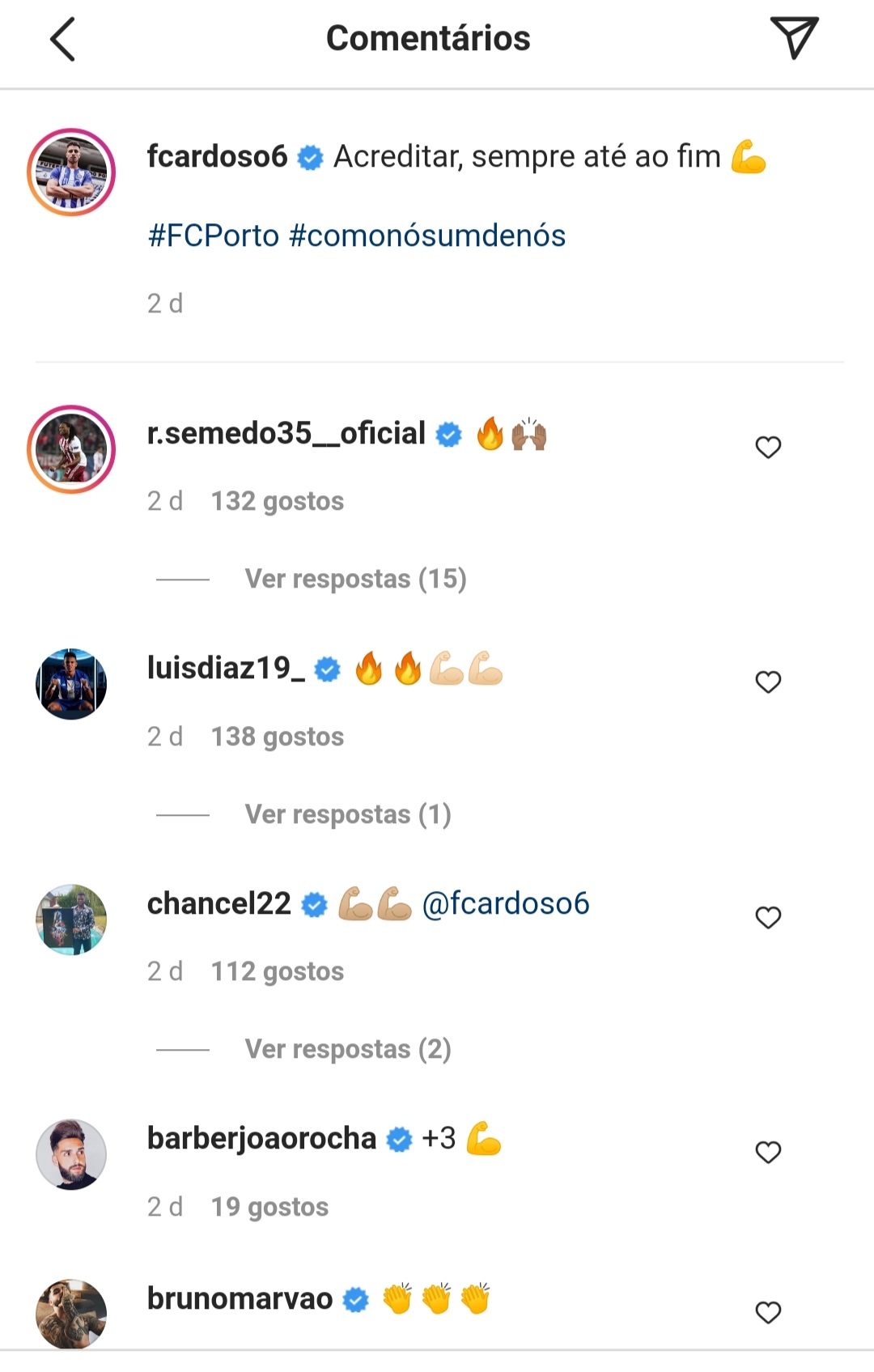Open the #comonósumdenós hashtag
The image size is (874, 1372).
coord(427,236)
